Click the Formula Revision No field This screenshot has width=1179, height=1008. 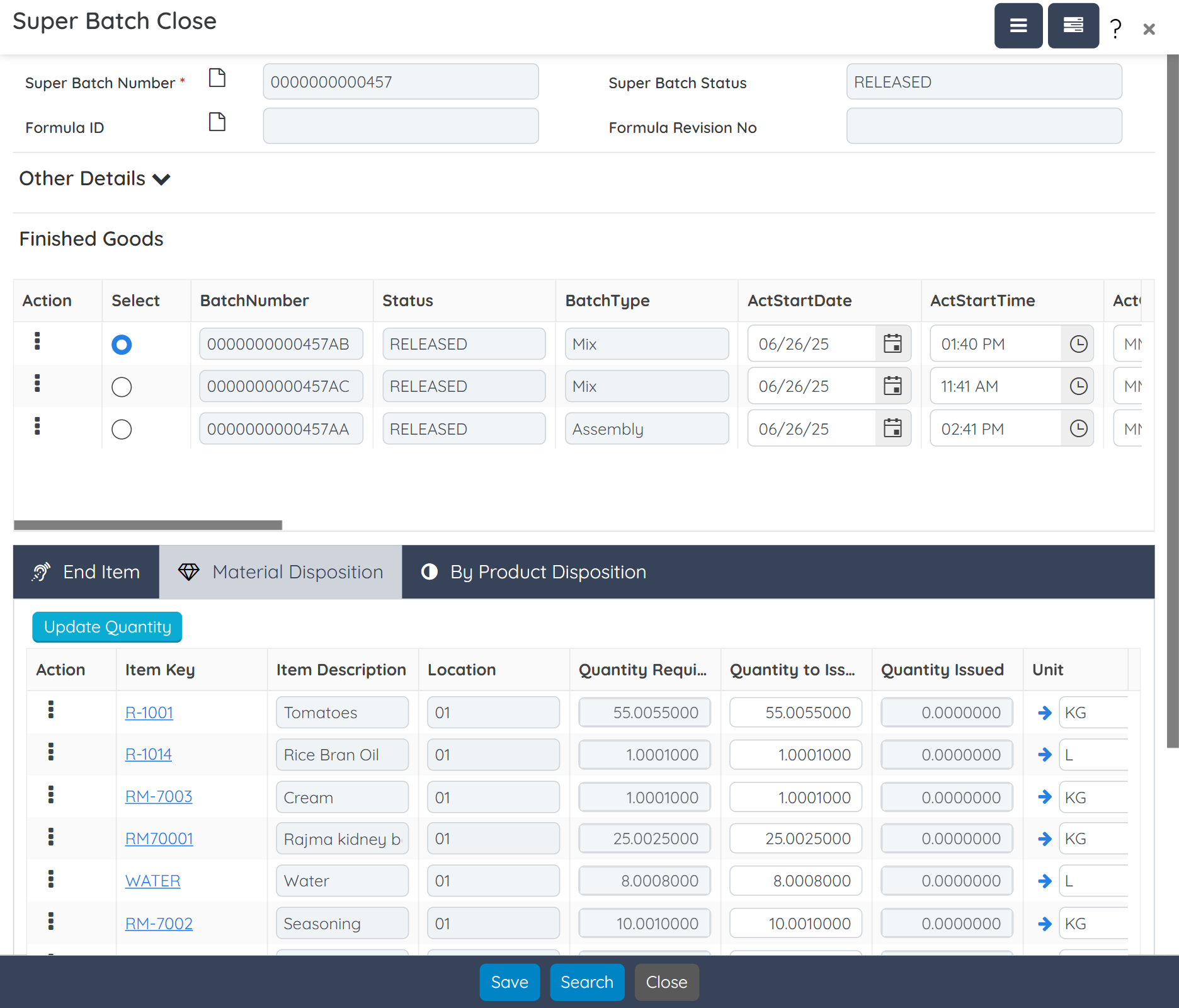click(984, 126)
